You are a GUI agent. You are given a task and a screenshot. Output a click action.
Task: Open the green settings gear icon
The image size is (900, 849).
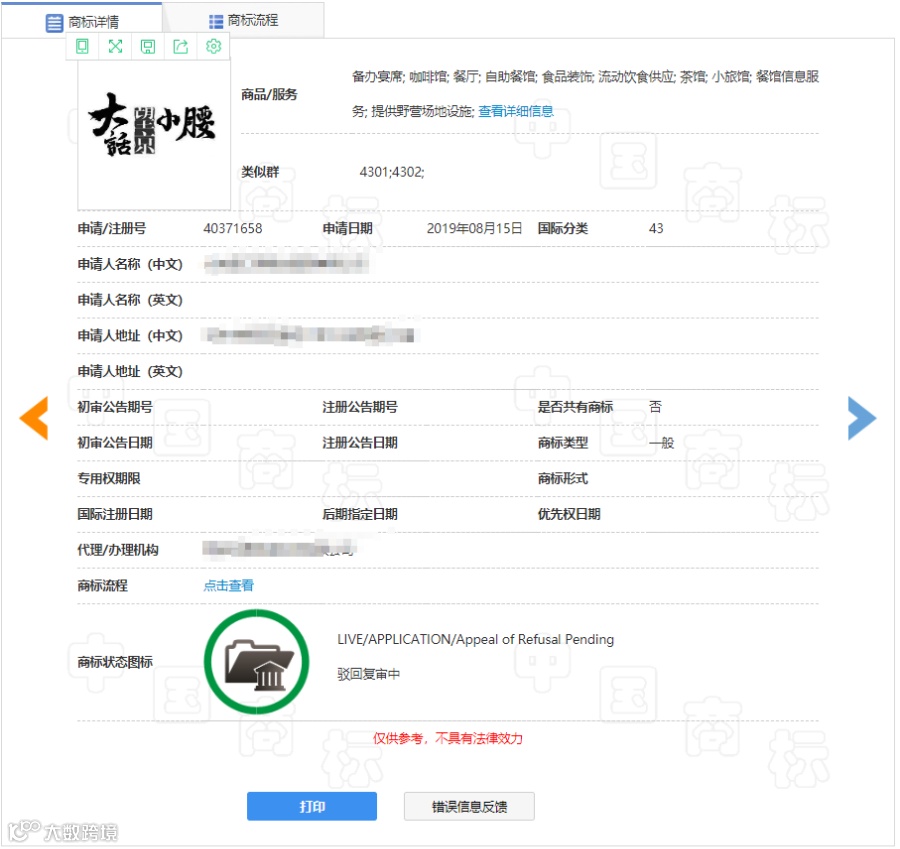(x=214, y=46)
